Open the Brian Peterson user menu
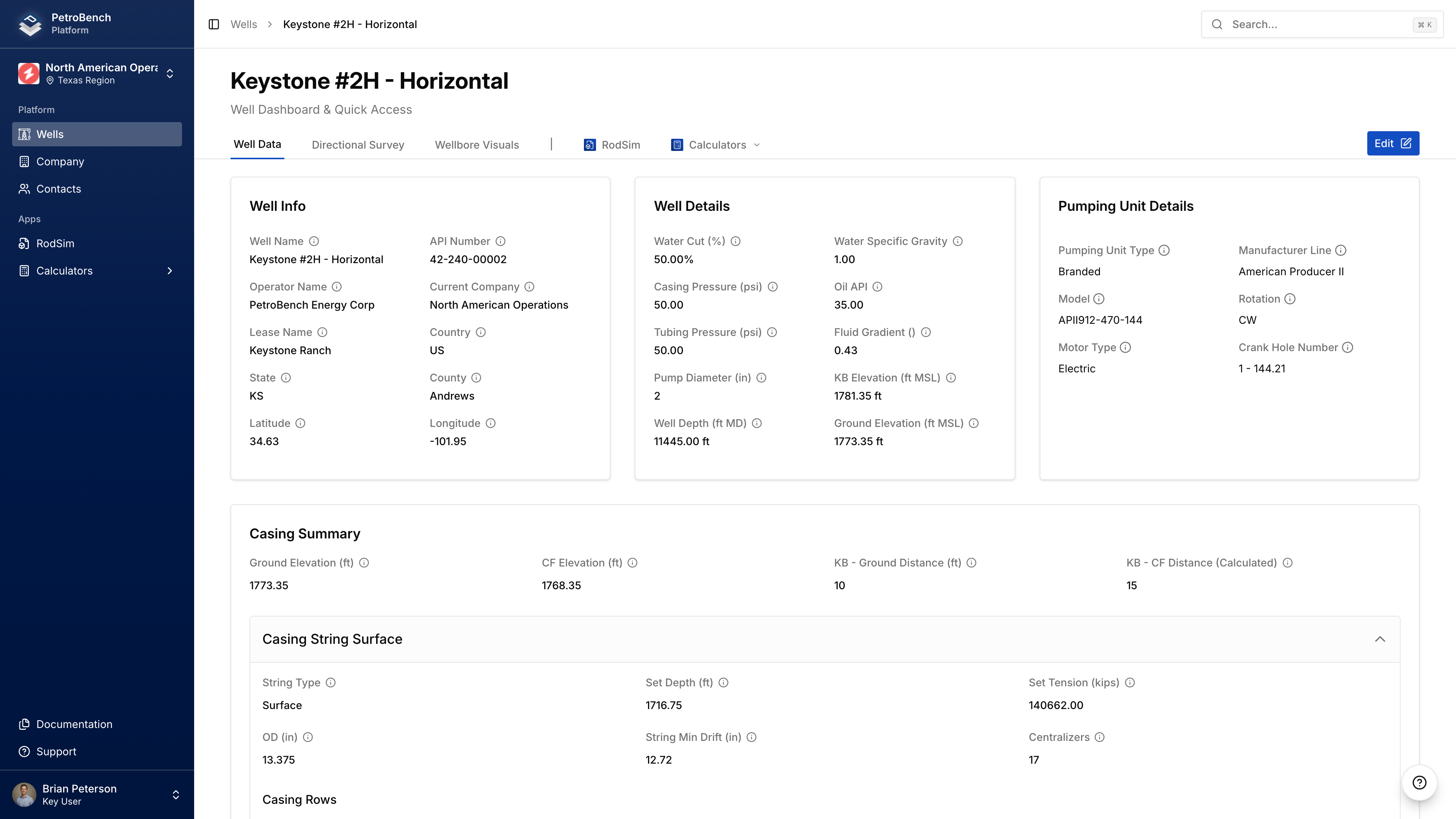This screenshot has height=819, width=1456. tap(97, 794)
